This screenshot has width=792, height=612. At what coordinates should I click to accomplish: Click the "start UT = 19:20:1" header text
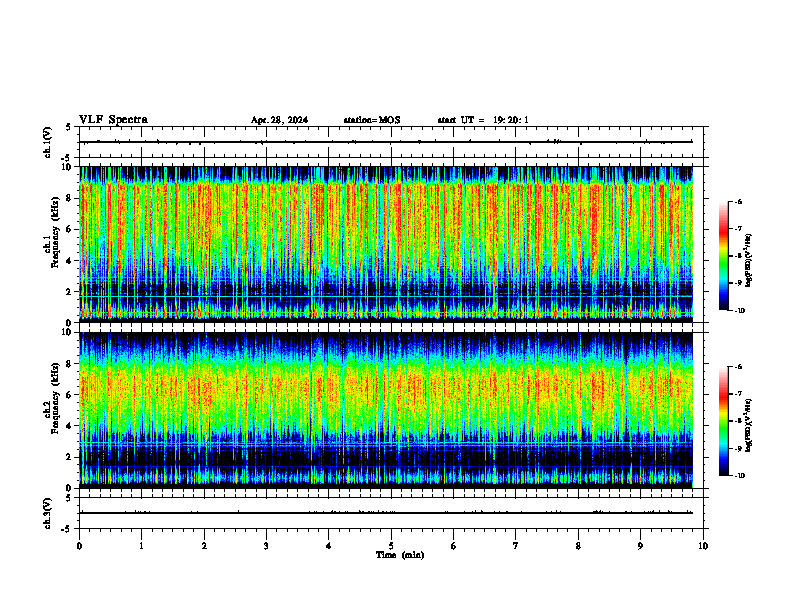pos(483,120)
